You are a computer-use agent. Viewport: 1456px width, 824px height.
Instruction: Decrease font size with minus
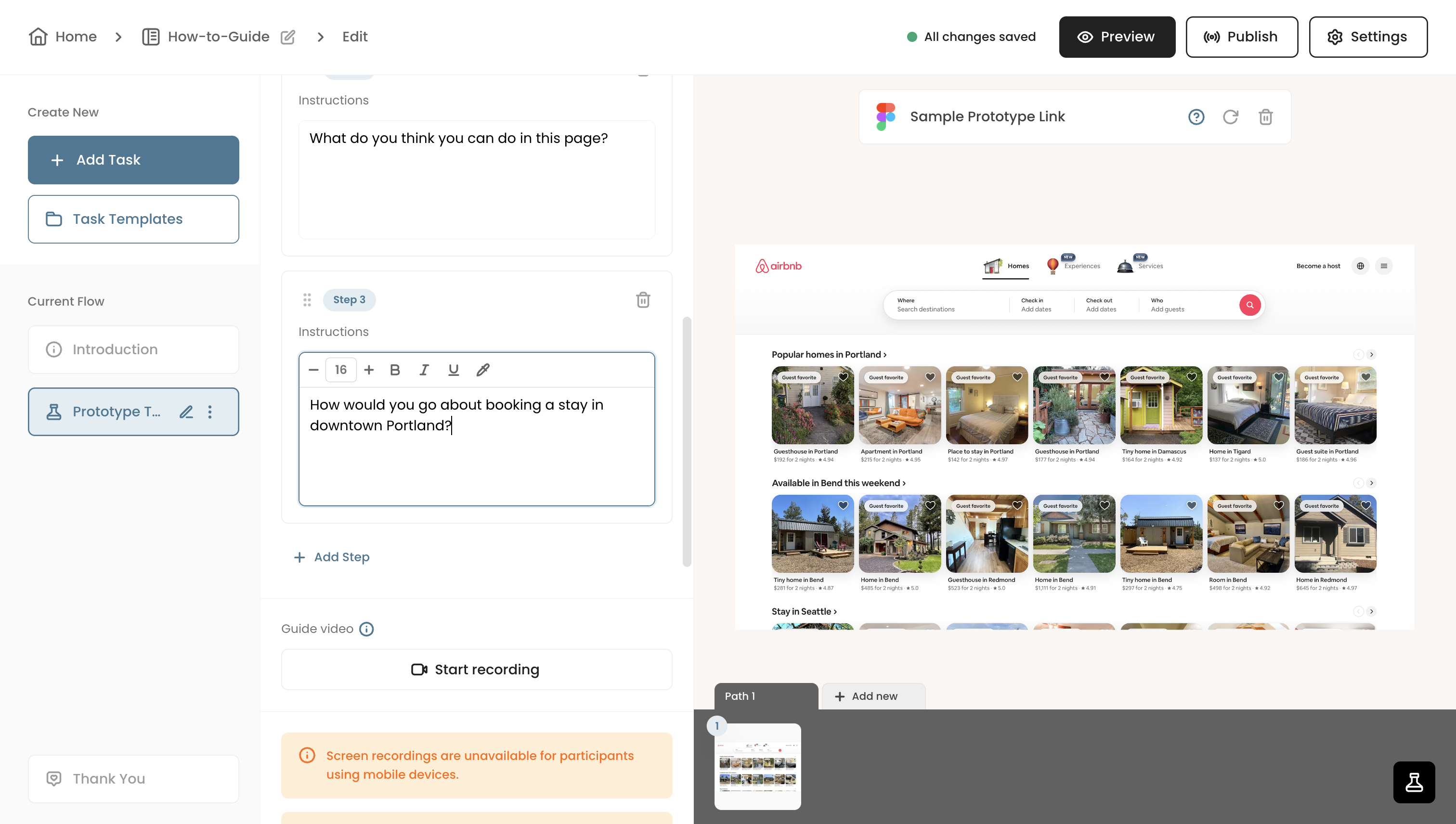(x=313, y=370)
